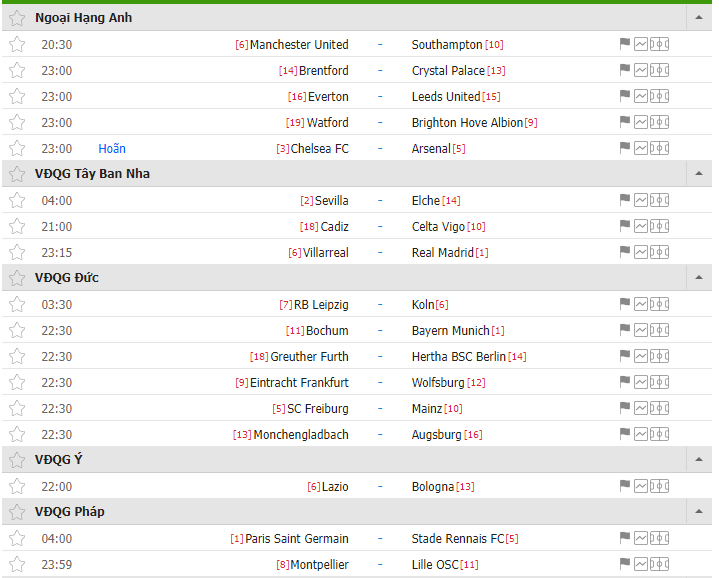Click the Manchester United team name
The image size is (719, 578).
click(299, 44)
